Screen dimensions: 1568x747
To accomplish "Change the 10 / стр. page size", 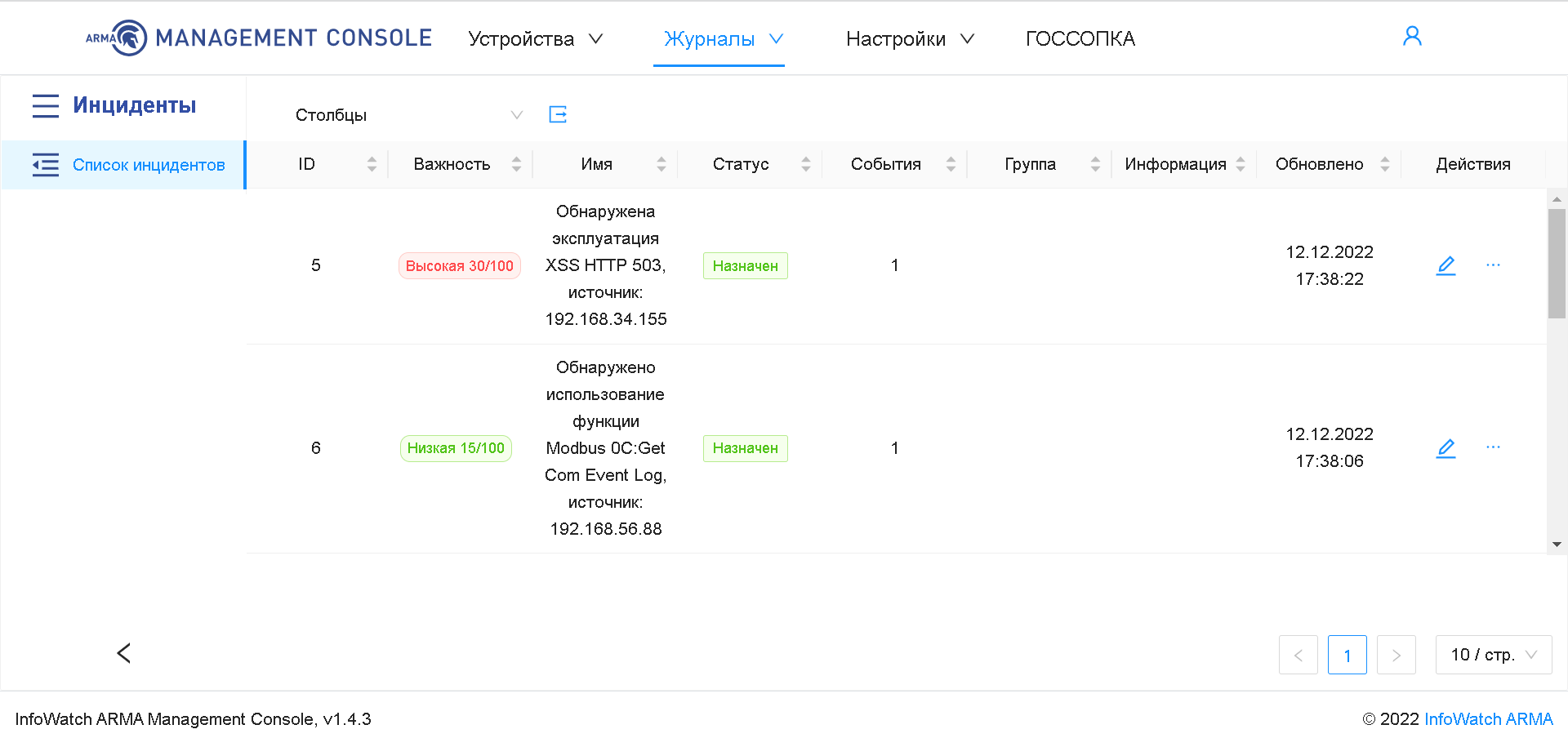I will tap(1493, 655).
